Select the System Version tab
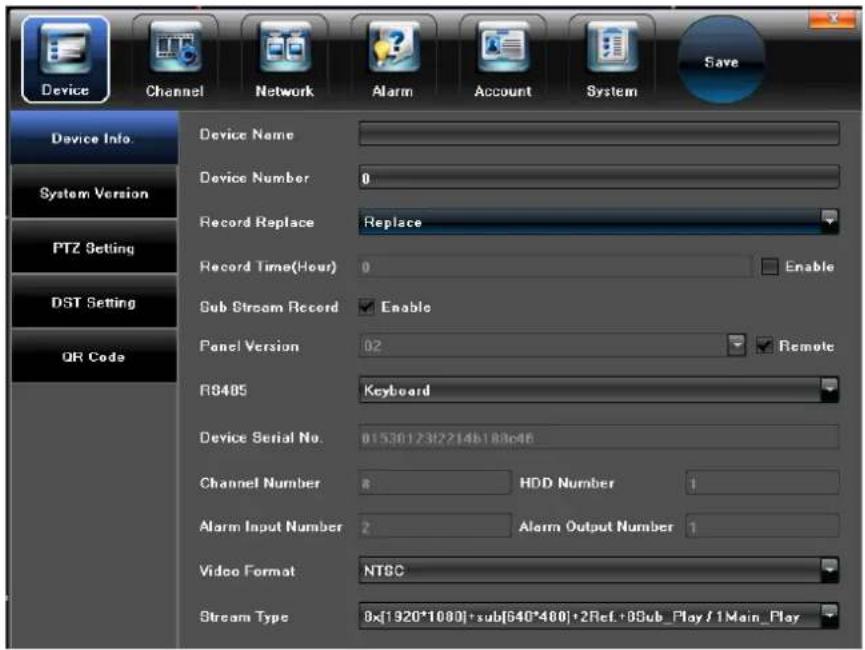Screen dimensions: 865x650 tap(94, 193)
